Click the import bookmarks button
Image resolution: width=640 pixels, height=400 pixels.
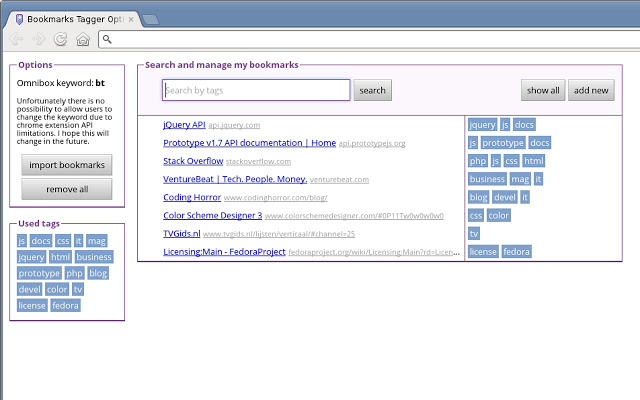pos(67,165)
